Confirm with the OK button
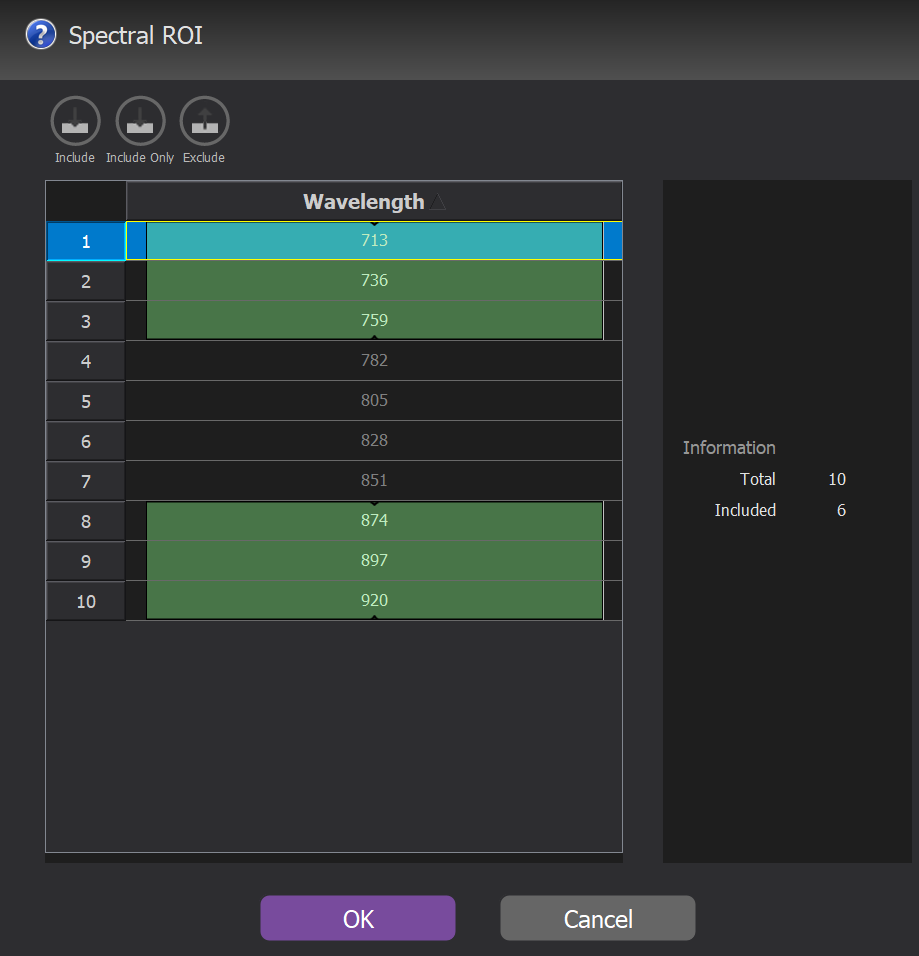 point(358,918)
